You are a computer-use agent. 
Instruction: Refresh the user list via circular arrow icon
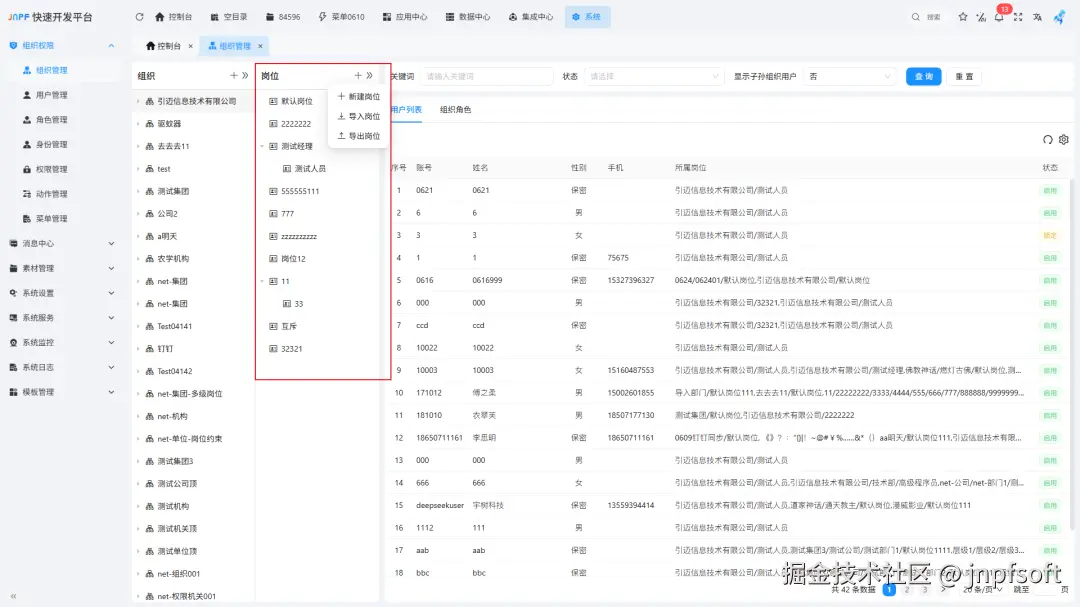coord(1047,140)
